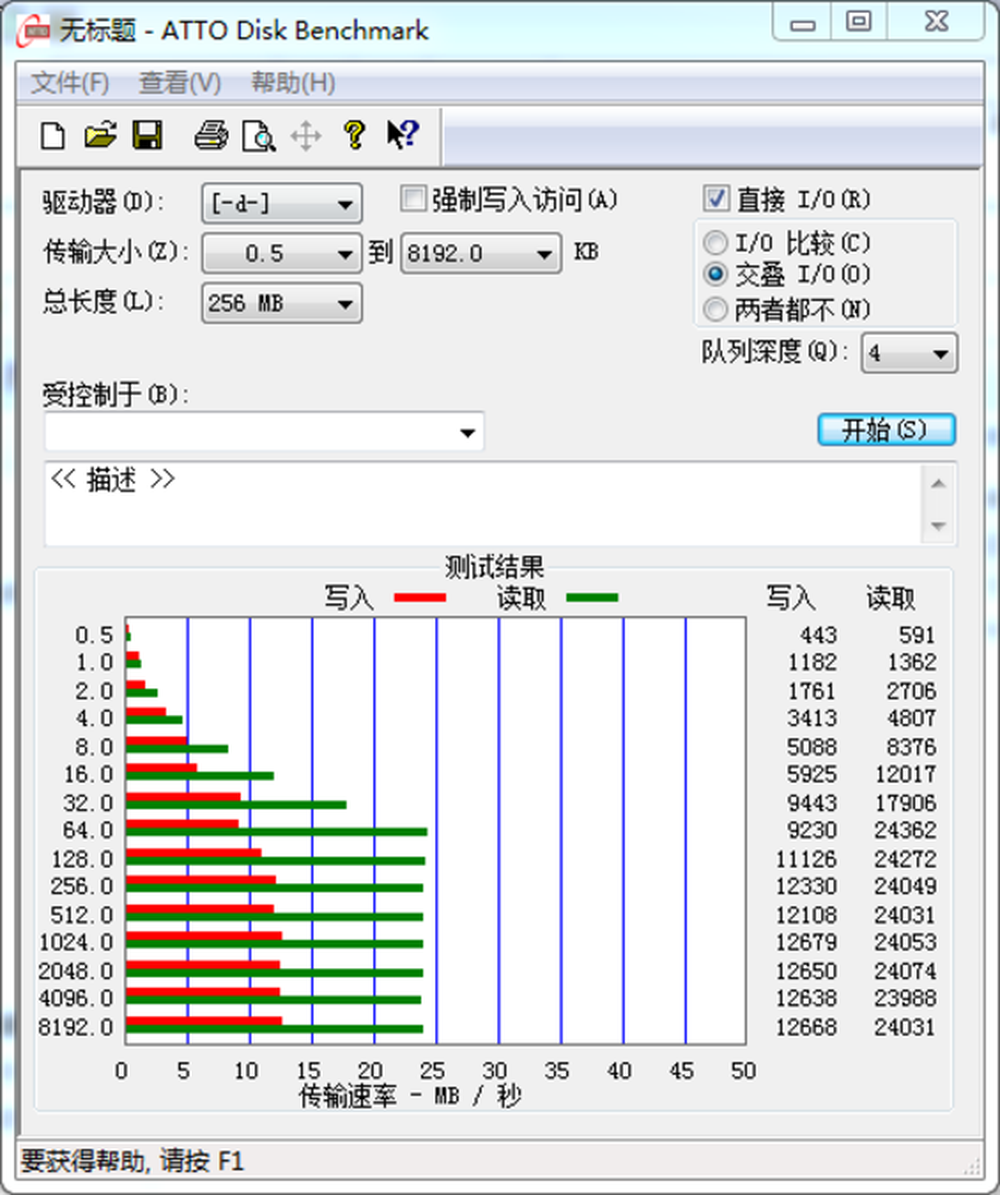The image size is (1000, 1195).
Task: Click the read value 24362
Action: coord(905,830)
